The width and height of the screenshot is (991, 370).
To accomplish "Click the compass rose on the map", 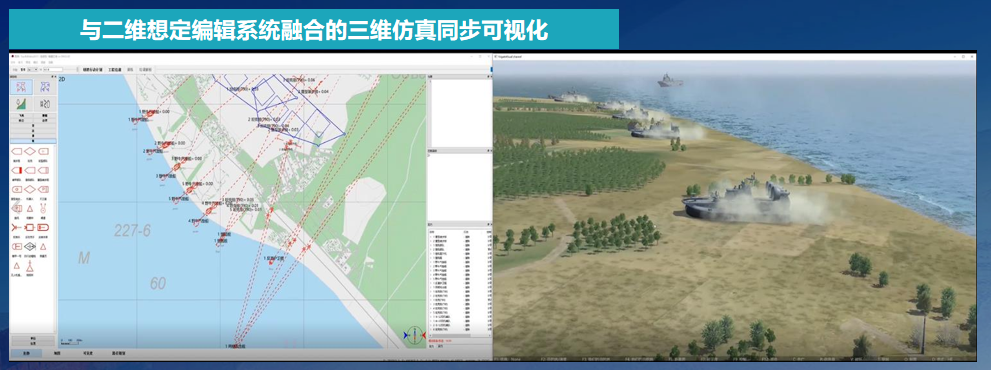I will (414, 335).
